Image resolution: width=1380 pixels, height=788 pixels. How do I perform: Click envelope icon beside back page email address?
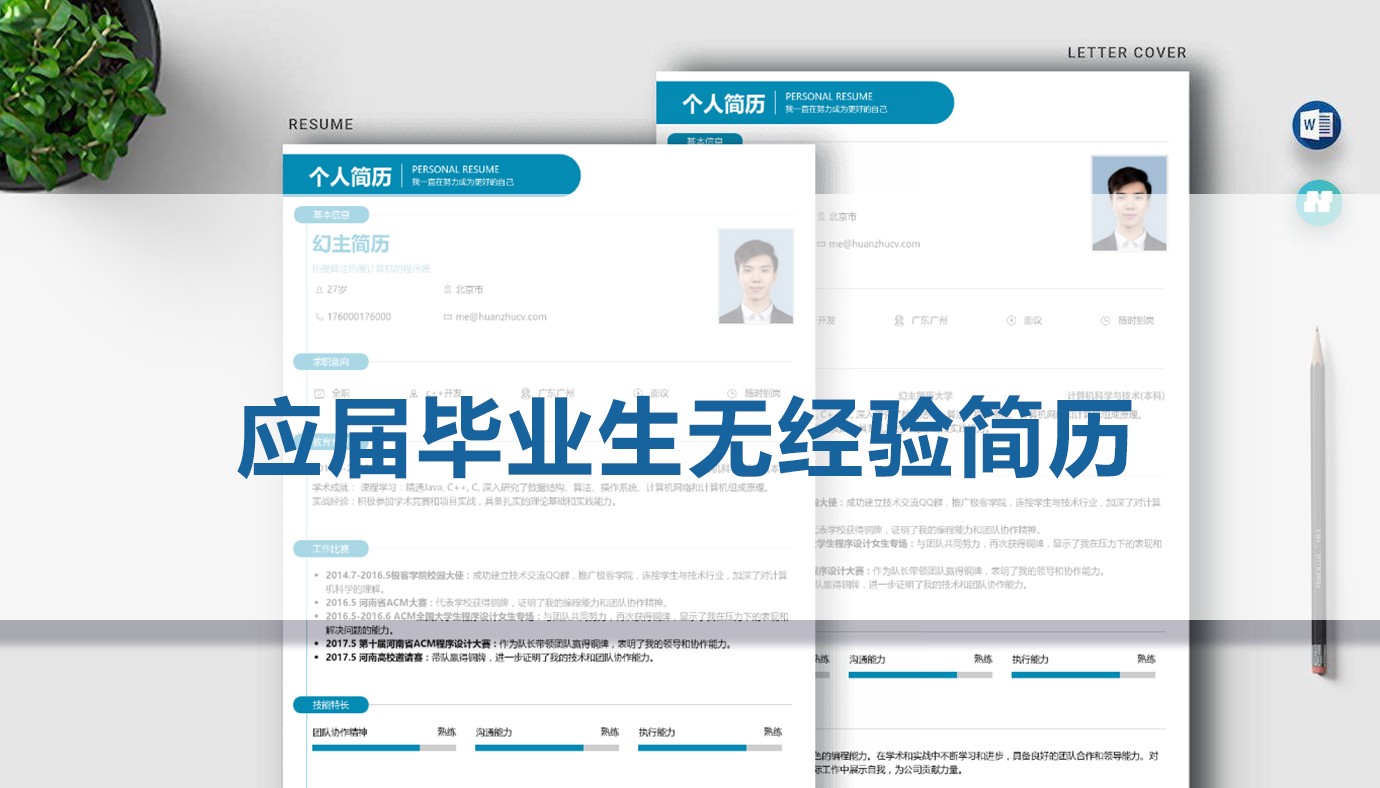(820, 244)
